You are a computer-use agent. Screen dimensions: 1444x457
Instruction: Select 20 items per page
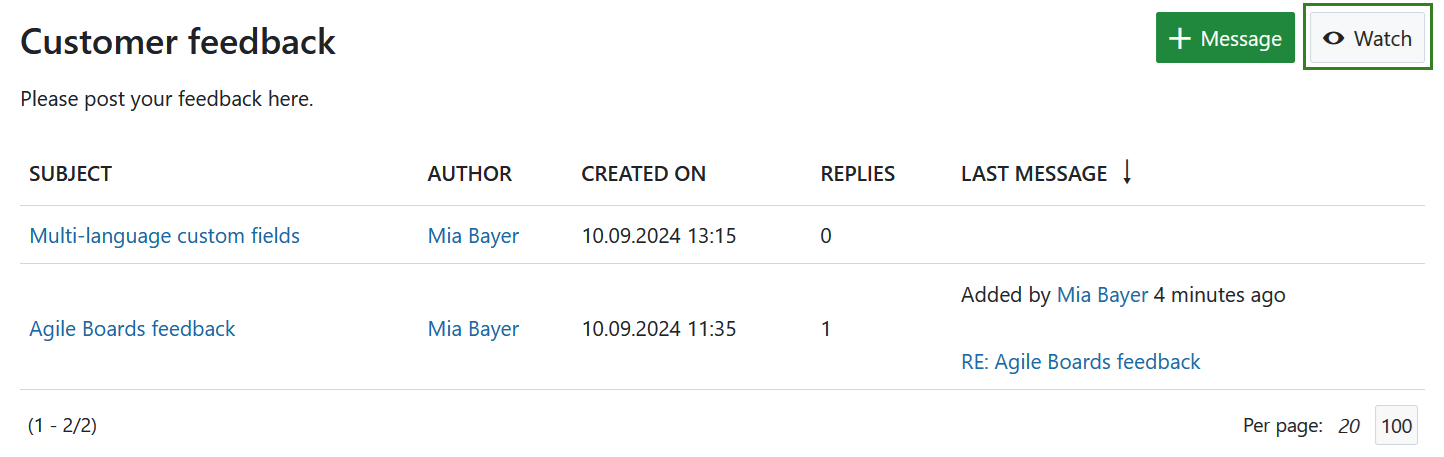1349,426
